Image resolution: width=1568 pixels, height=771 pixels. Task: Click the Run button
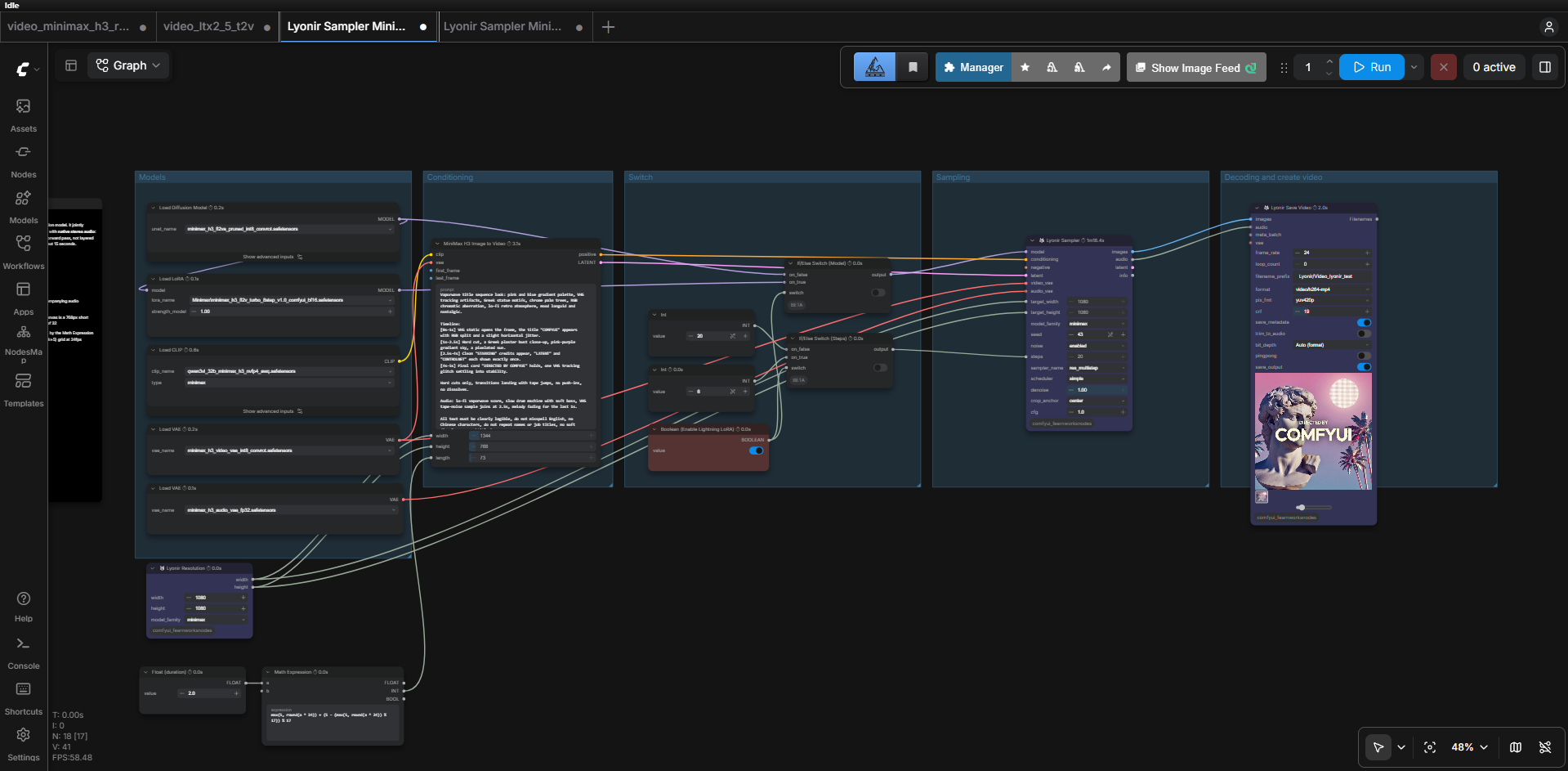tap(1372, 67)
